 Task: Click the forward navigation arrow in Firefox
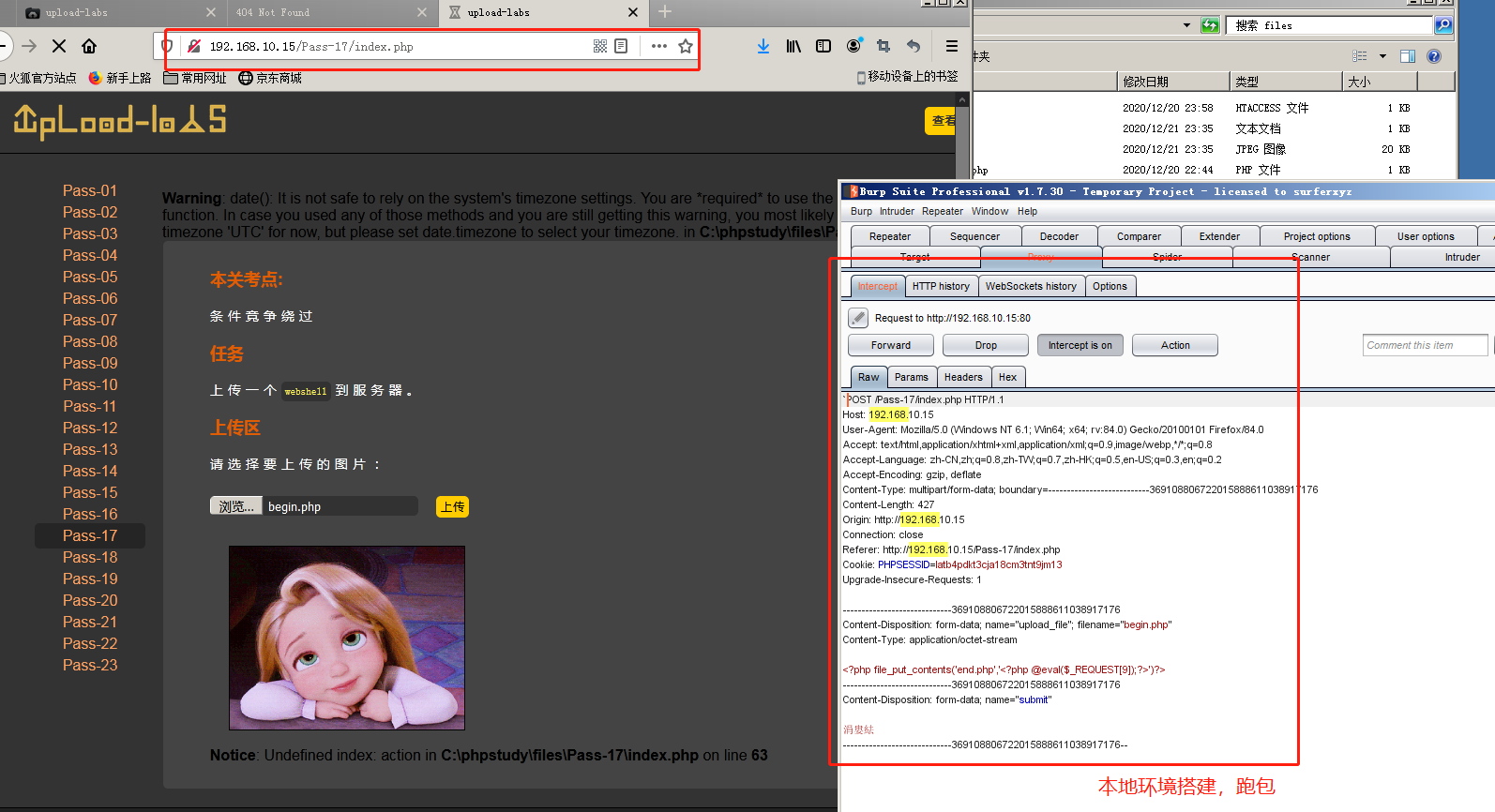click(29, 46)
